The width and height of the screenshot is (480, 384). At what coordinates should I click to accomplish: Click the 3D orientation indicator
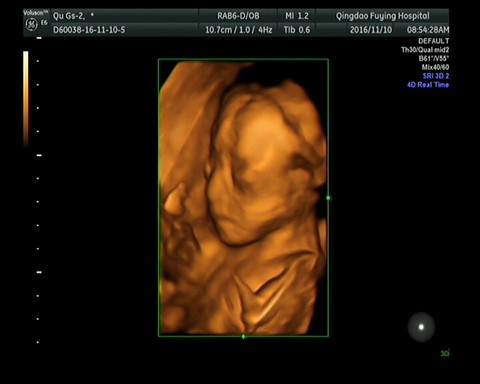tap(445, 353)
